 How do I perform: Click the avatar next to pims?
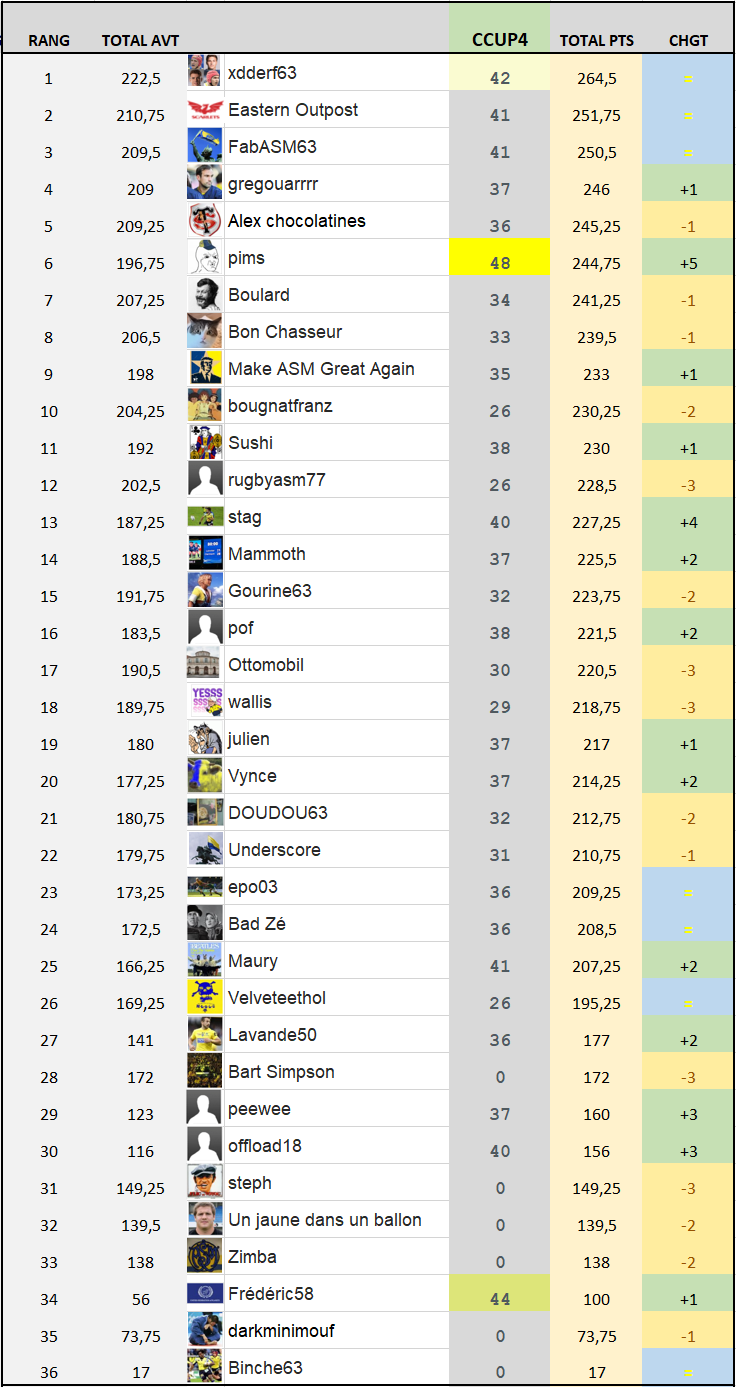tap(204, 258)
